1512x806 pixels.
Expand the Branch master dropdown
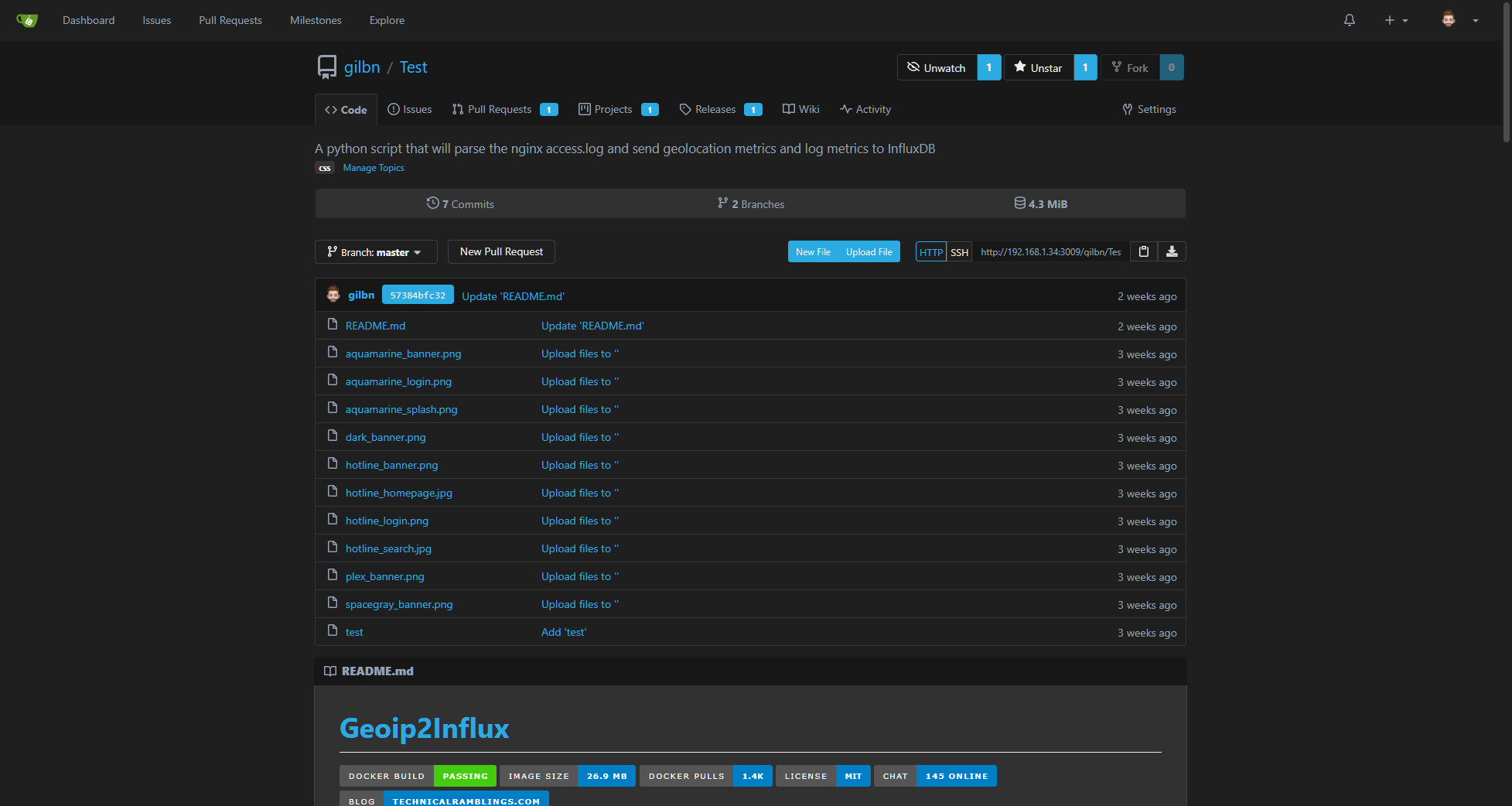coord(376,252)
